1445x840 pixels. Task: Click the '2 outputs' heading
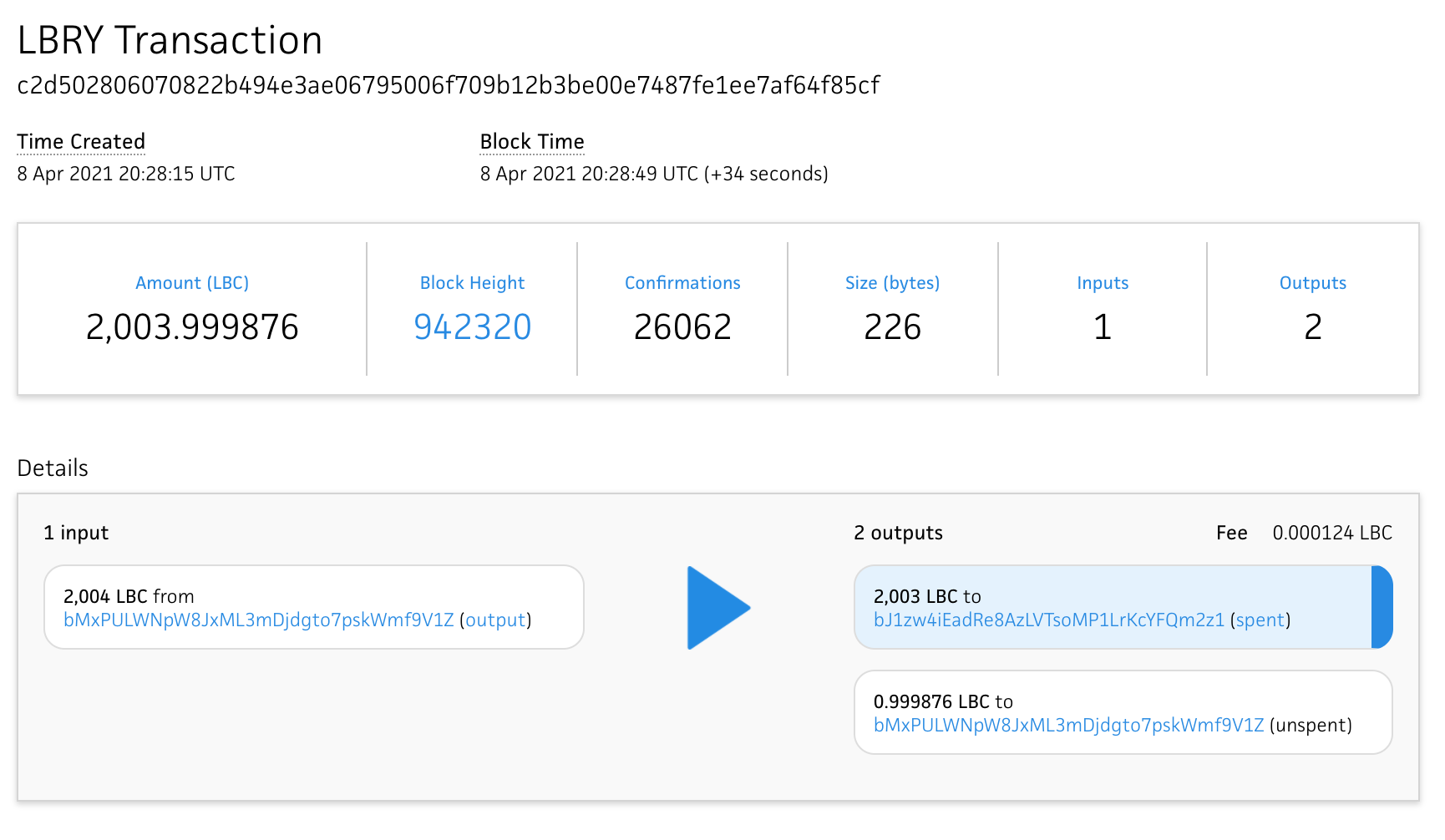click(898, 533)
